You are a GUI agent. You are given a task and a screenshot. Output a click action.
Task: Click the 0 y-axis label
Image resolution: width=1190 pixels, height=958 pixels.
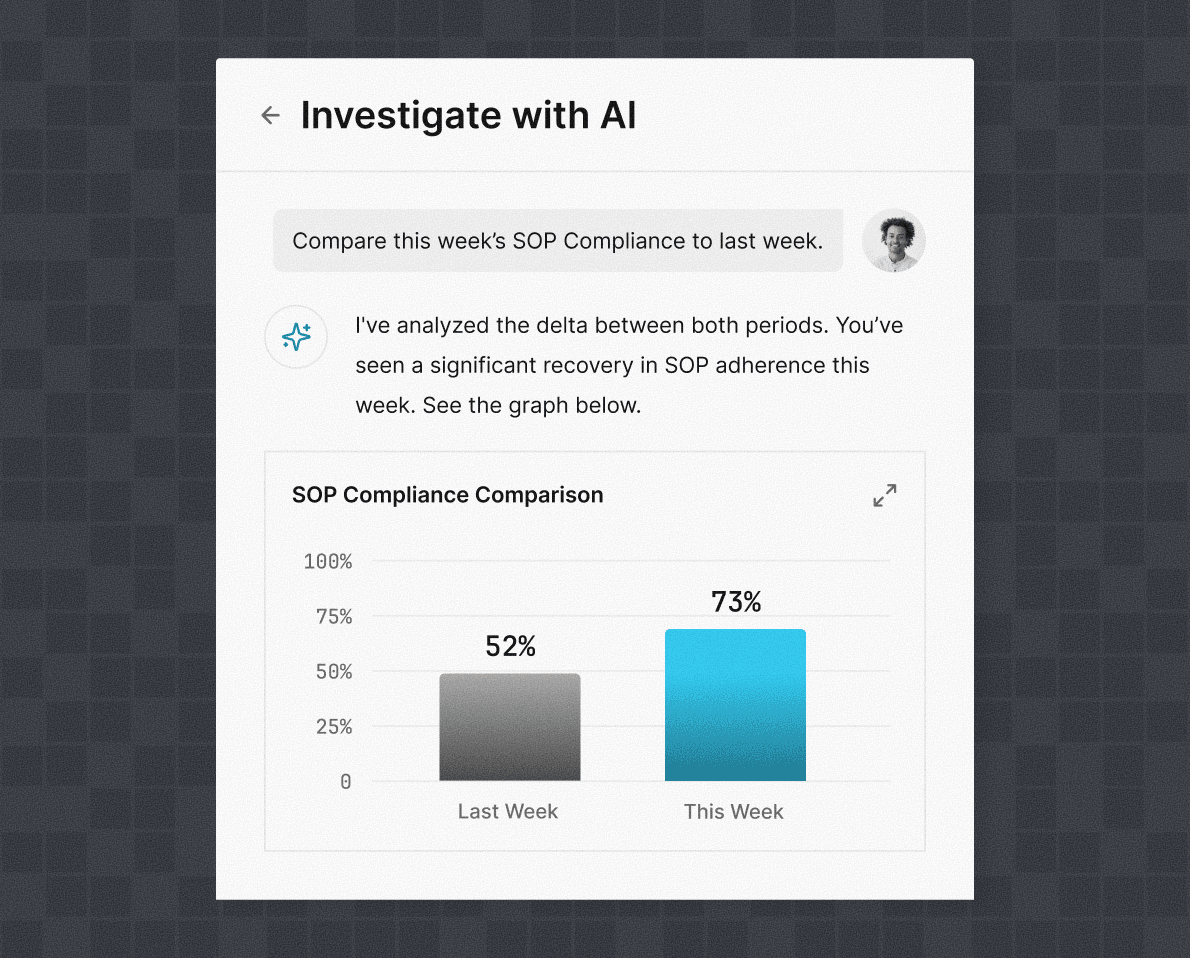pyautogui.click(x=346, y=782)
